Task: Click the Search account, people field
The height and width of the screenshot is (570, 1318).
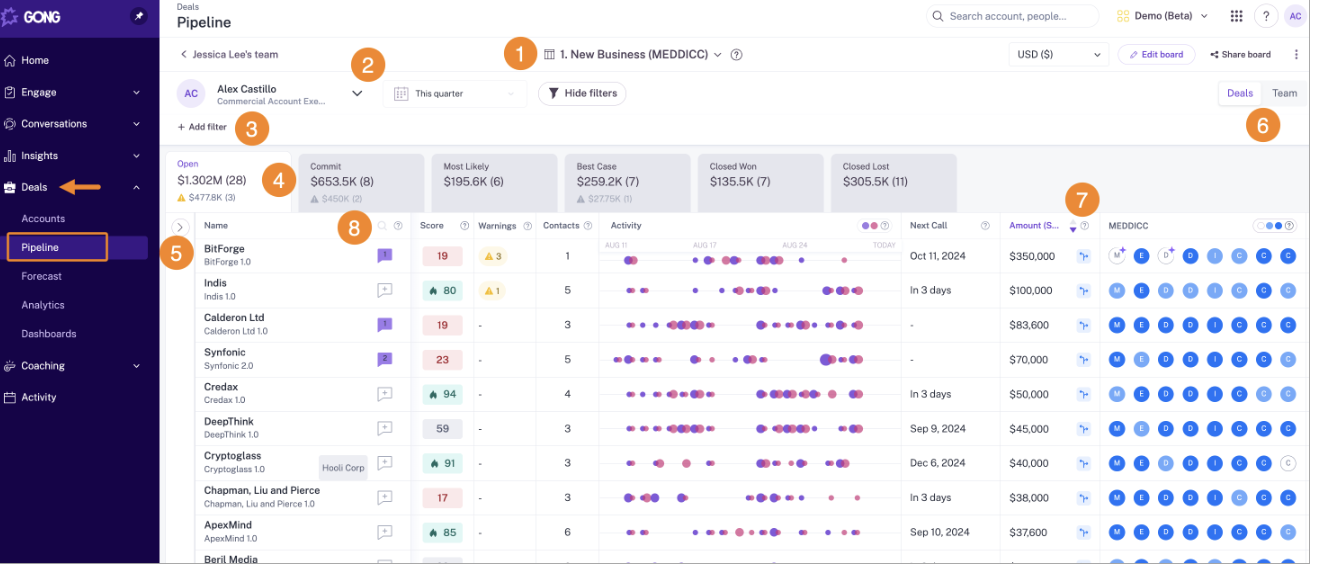Action: tap(1014, 16)
